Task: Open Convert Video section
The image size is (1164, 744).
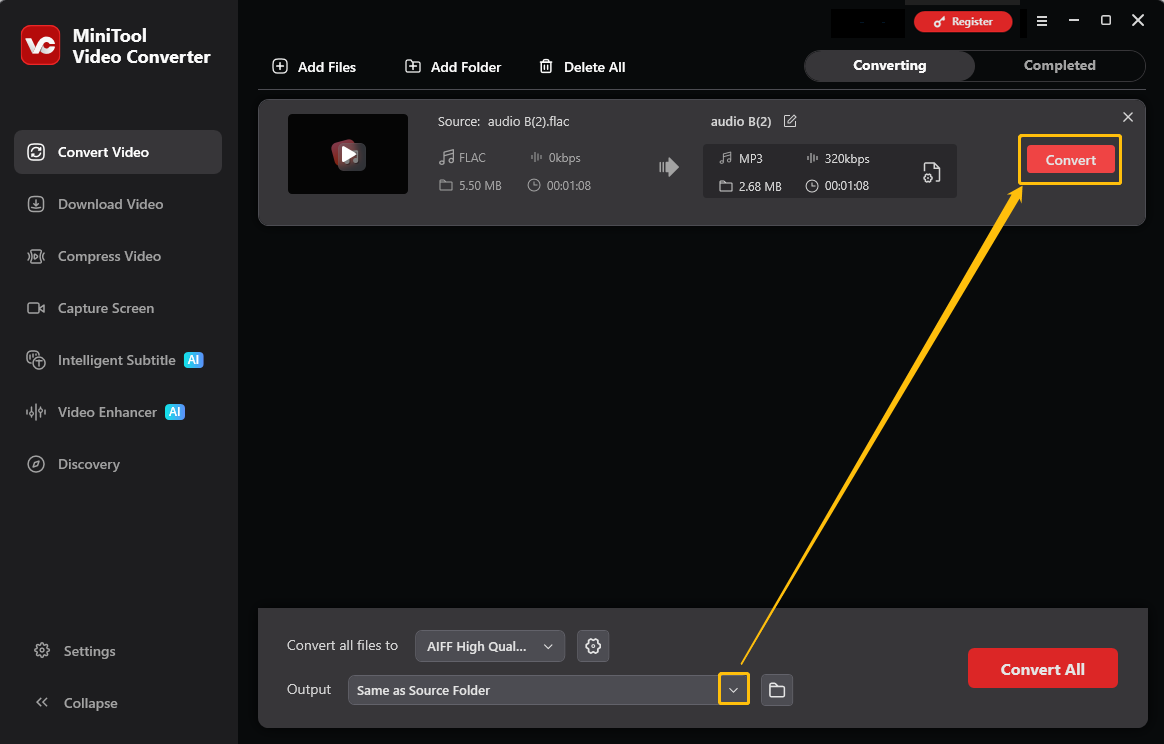Action: pos(118,152)
